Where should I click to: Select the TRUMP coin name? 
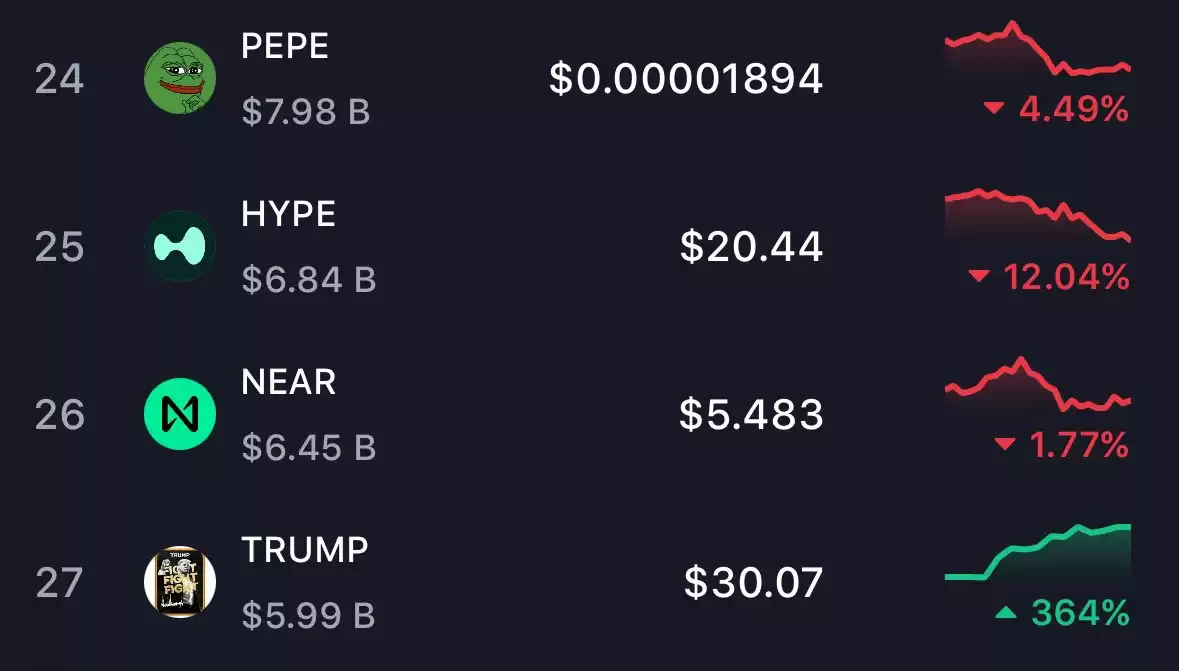[x=305, y=550]
